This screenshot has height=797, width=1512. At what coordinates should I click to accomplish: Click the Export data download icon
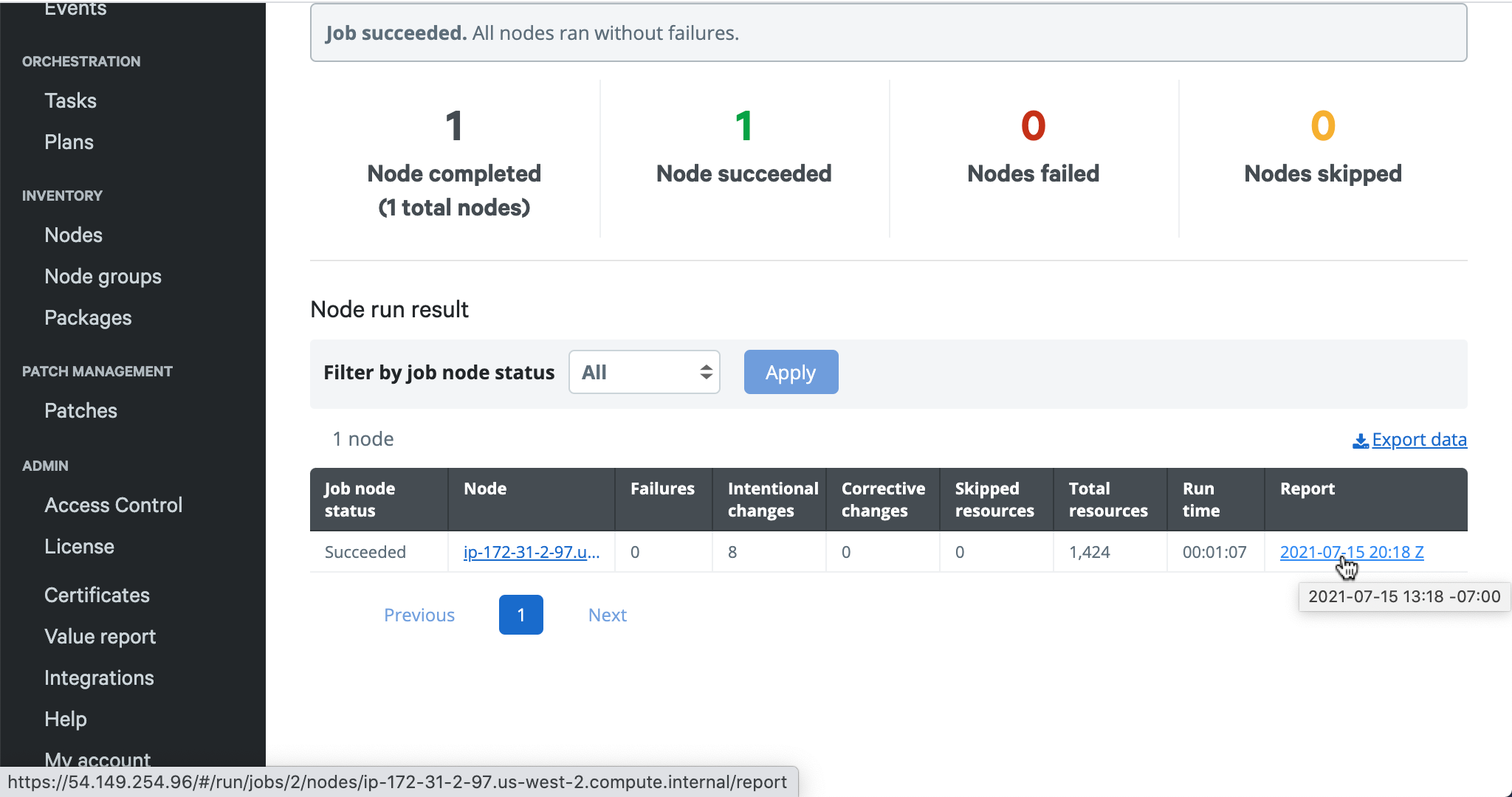pos(1360,441)
